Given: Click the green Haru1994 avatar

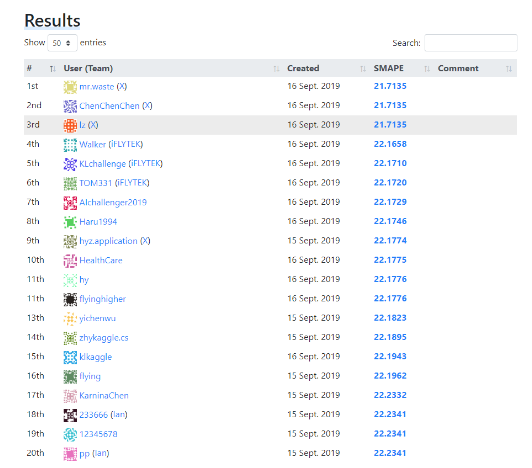Looking at the screenshot, I should (x=70, y=222).
